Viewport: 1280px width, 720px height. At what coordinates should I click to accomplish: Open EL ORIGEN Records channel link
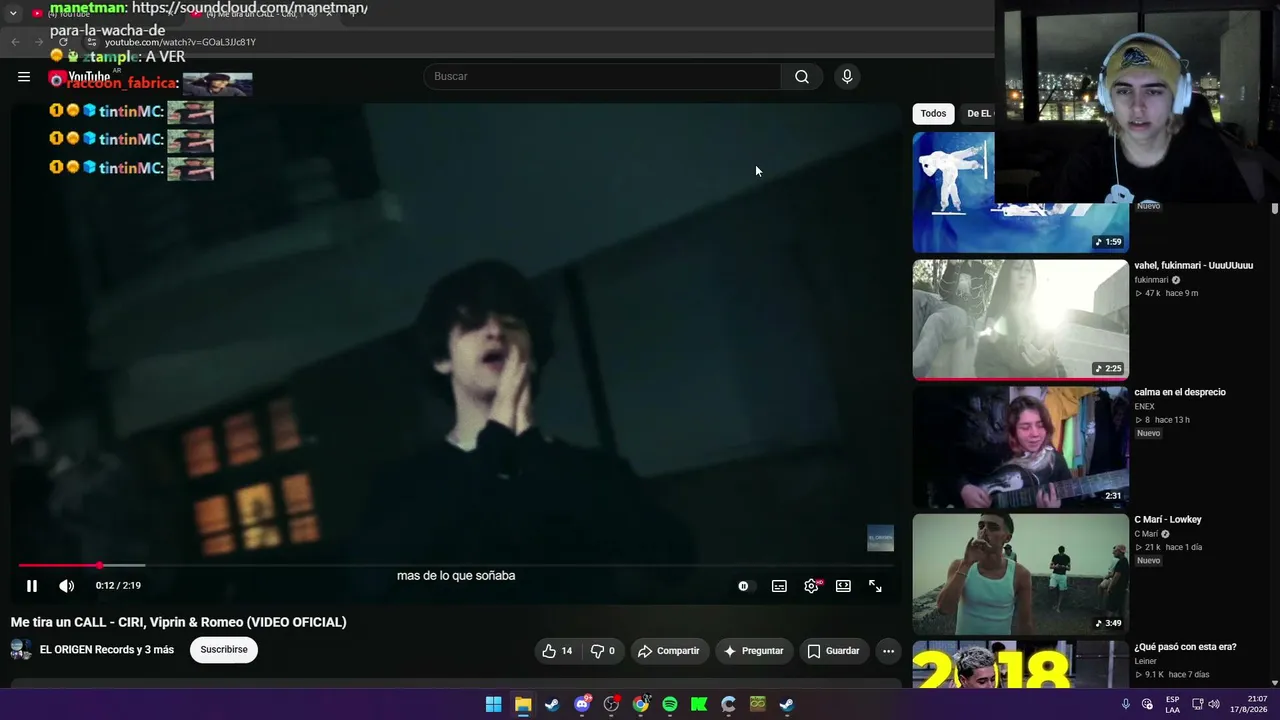[107, 650]
